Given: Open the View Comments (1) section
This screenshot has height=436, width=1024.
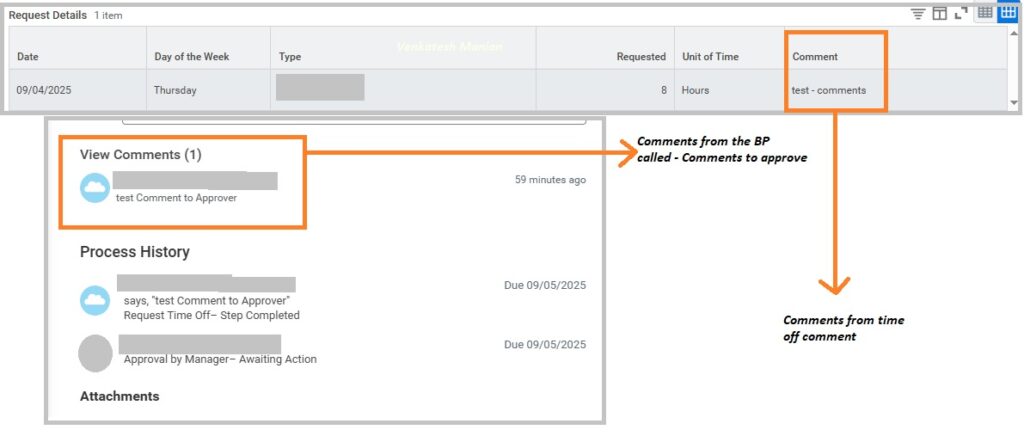Looking at the screenshot, I should (141, 155).
